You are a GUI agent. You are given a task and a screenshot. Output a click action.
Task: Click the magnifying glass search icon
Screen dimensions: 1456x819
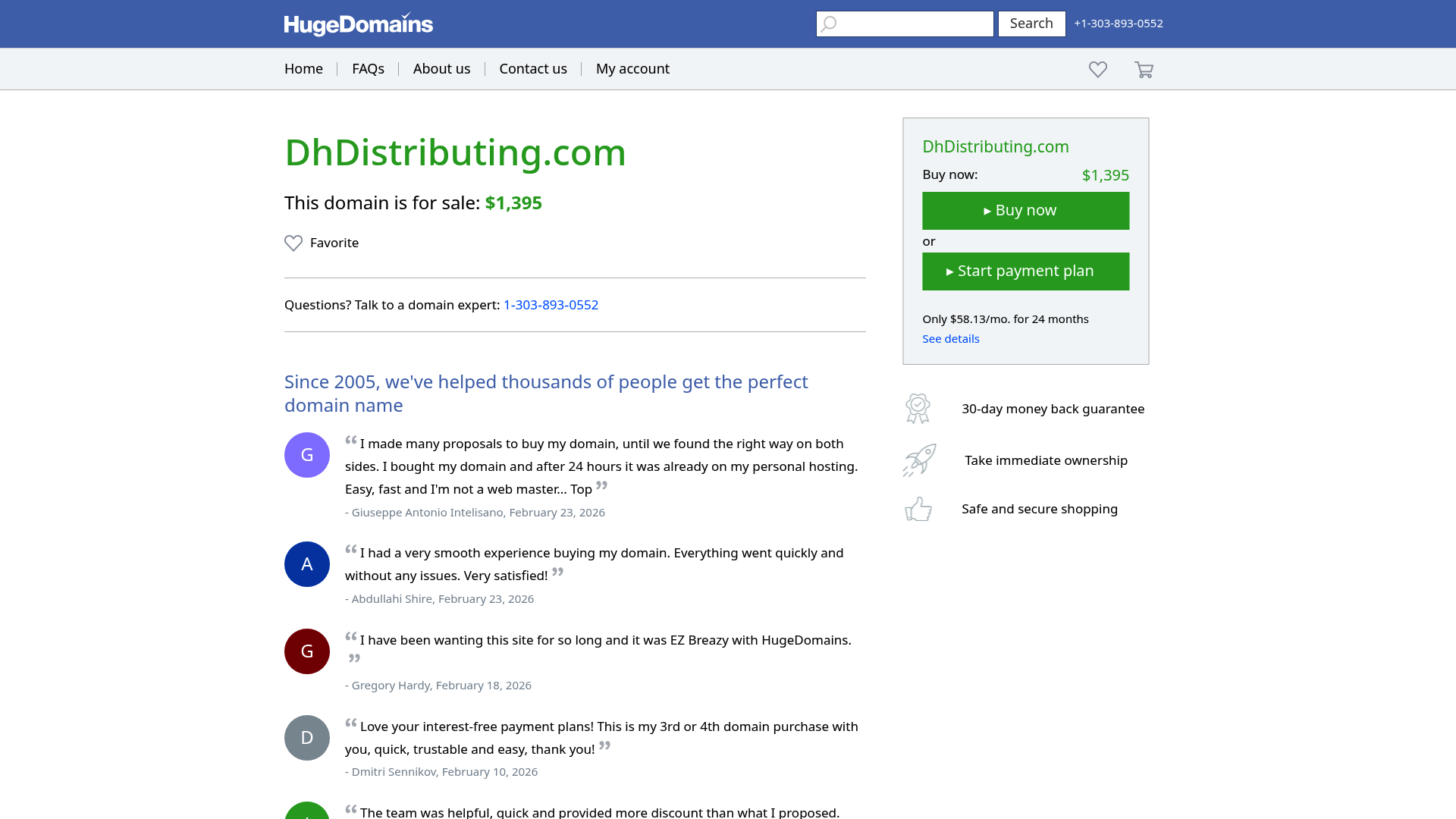(829, 24)
